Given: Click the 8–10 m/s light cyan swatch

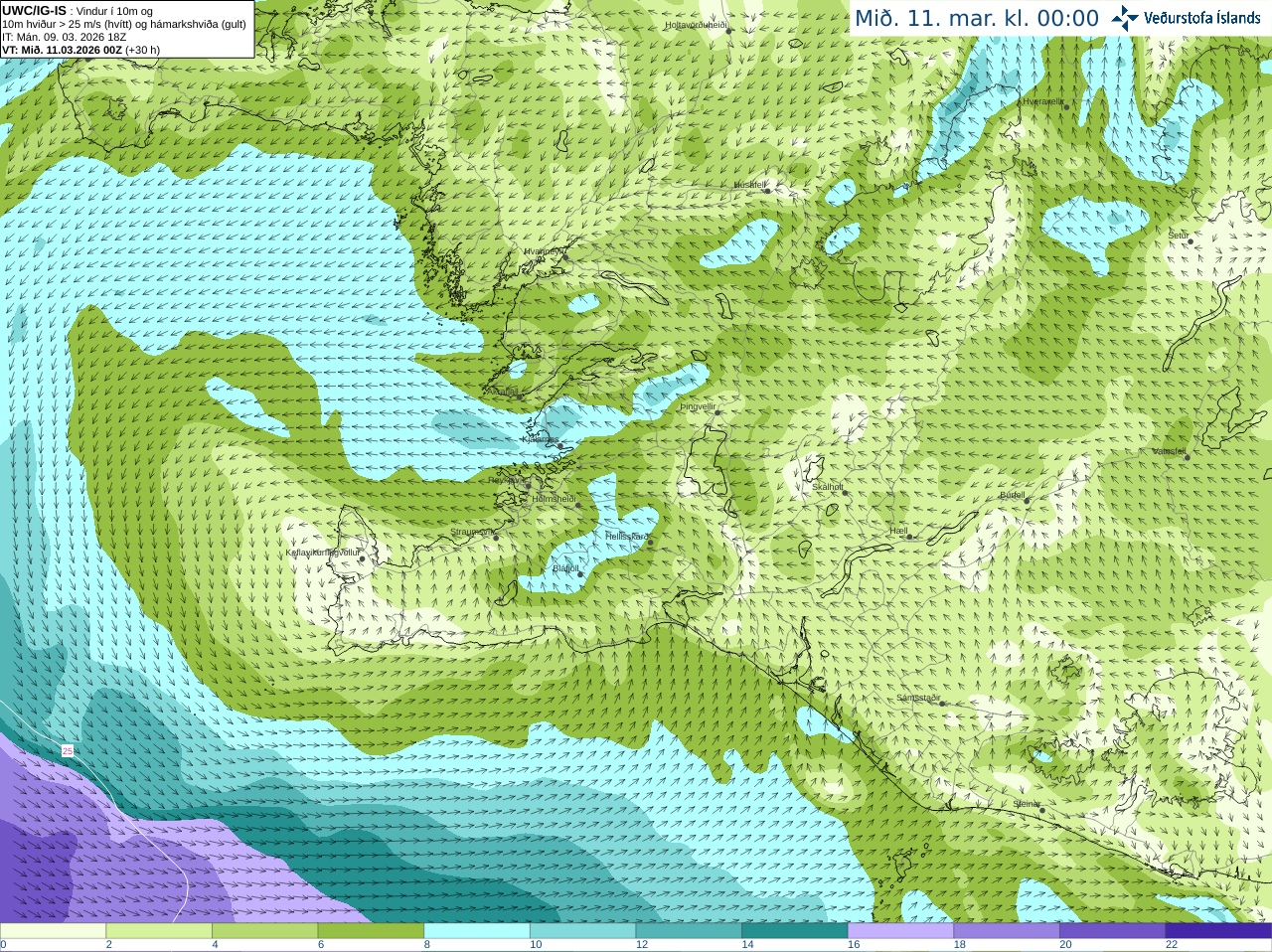Looking at the screenshot, I should [x=477, y=931].
